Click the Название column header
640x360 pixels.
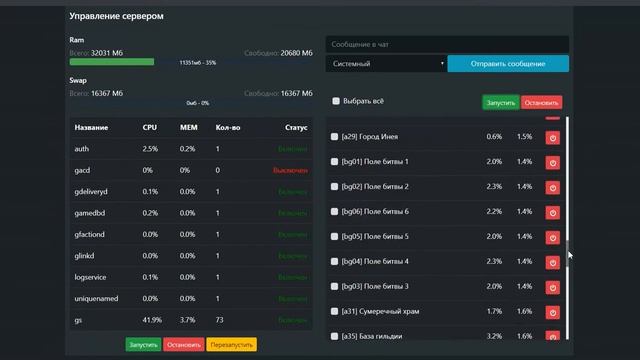click(x=91, y=127)
